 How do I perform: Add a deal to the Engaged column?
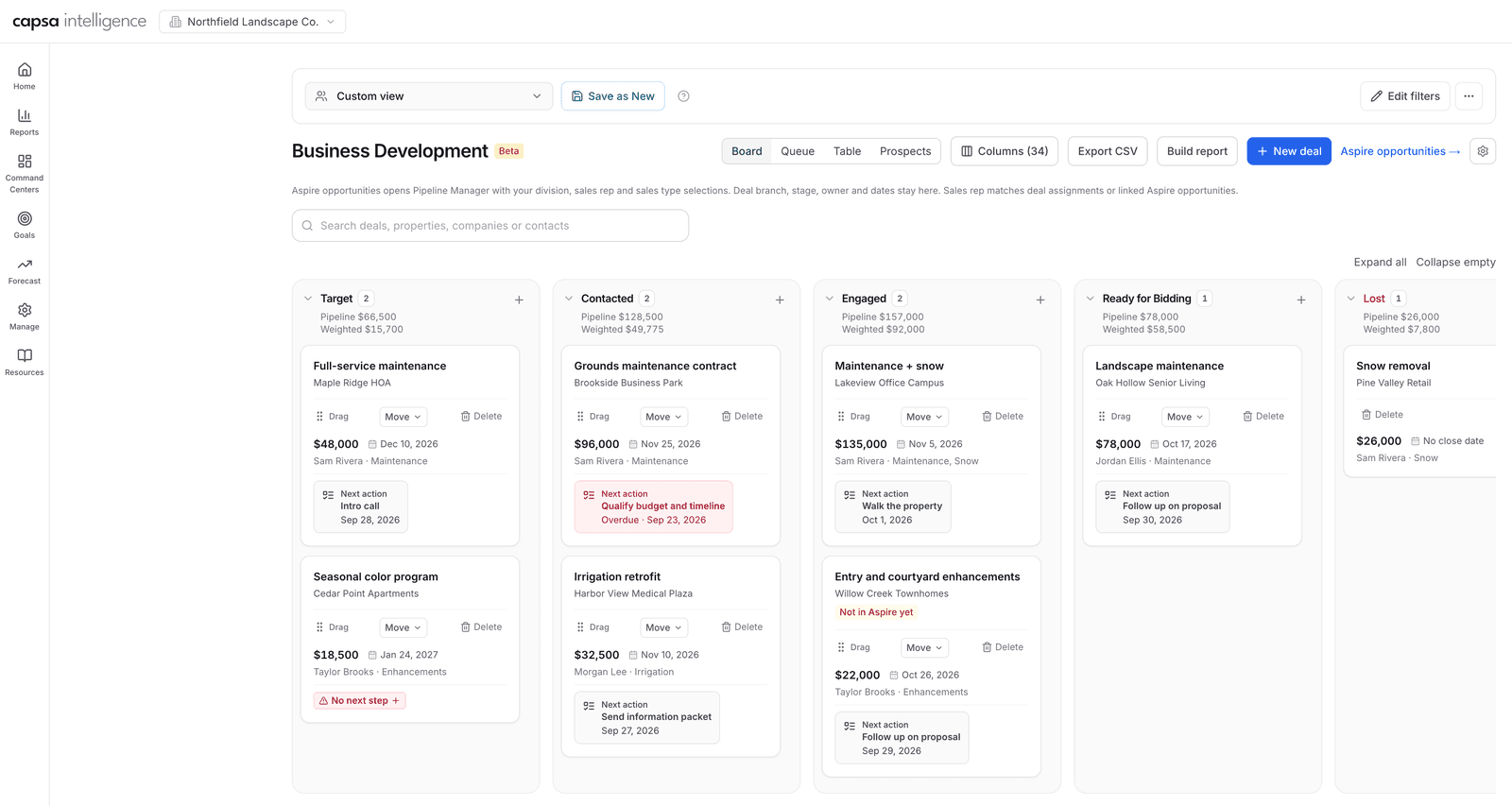coord(1040,300)
